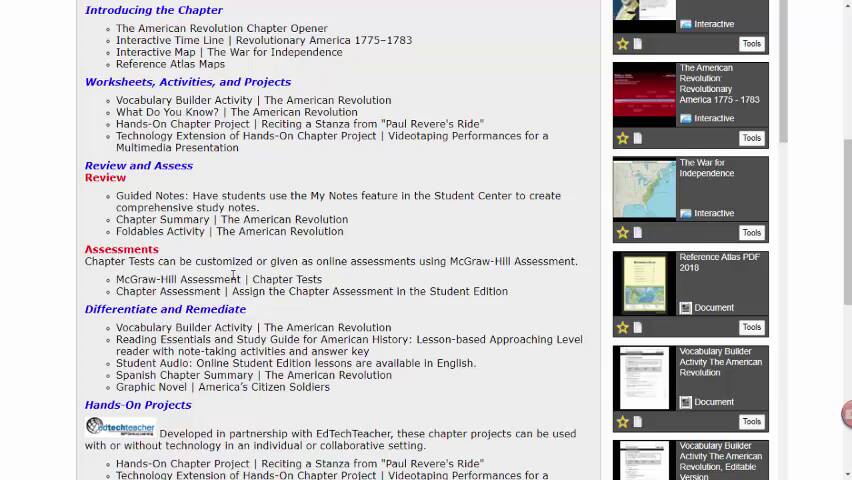Image resolution: width=852 pixels, height=480 pixels.
Task: Open The War for Independence map thumbnail
Action: point(644,190)
